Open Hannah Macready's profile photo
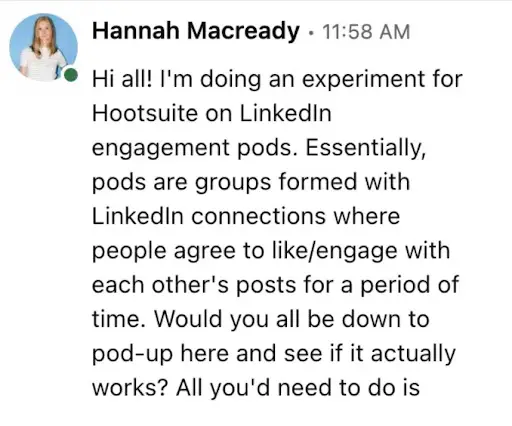 [43, 47]
